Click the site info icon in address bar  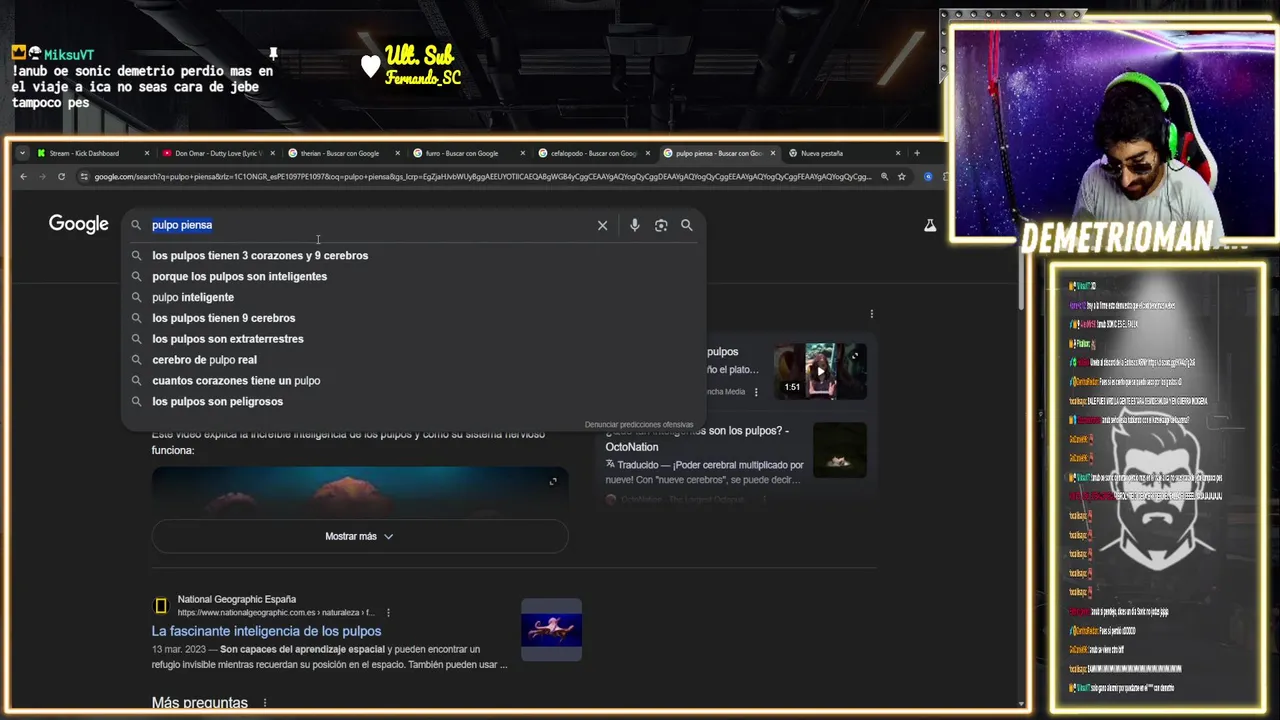pos(85,177)
